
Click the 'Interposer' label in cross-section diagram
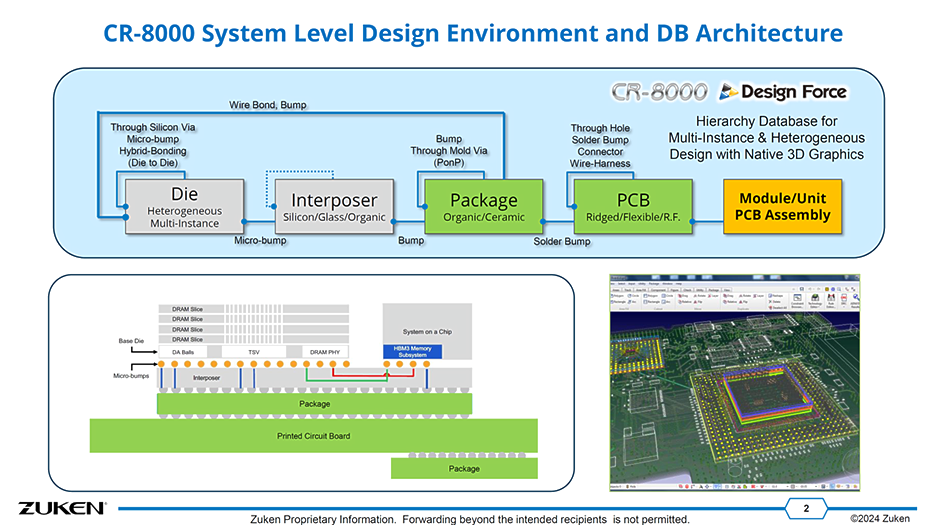[x=206, y=378]
